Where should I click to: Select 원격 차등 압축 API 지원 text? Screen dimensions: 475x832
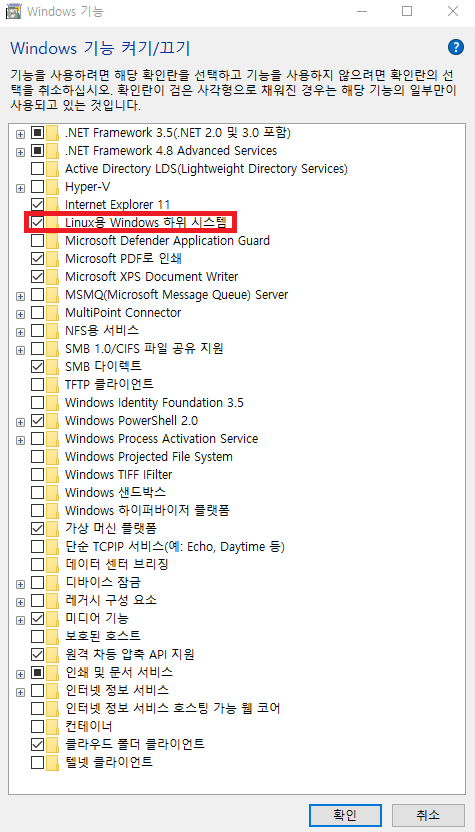coord(129,654)
